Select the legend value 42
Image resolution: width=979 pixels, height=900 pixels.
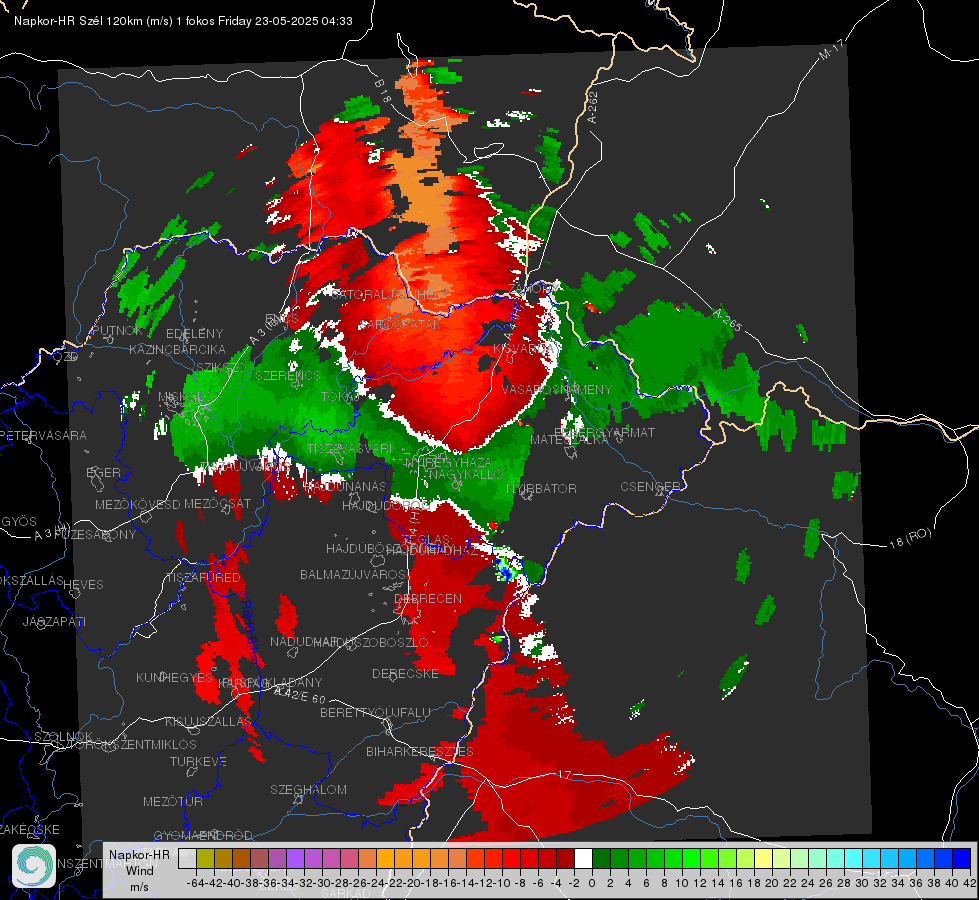click(x=969, y=883)
